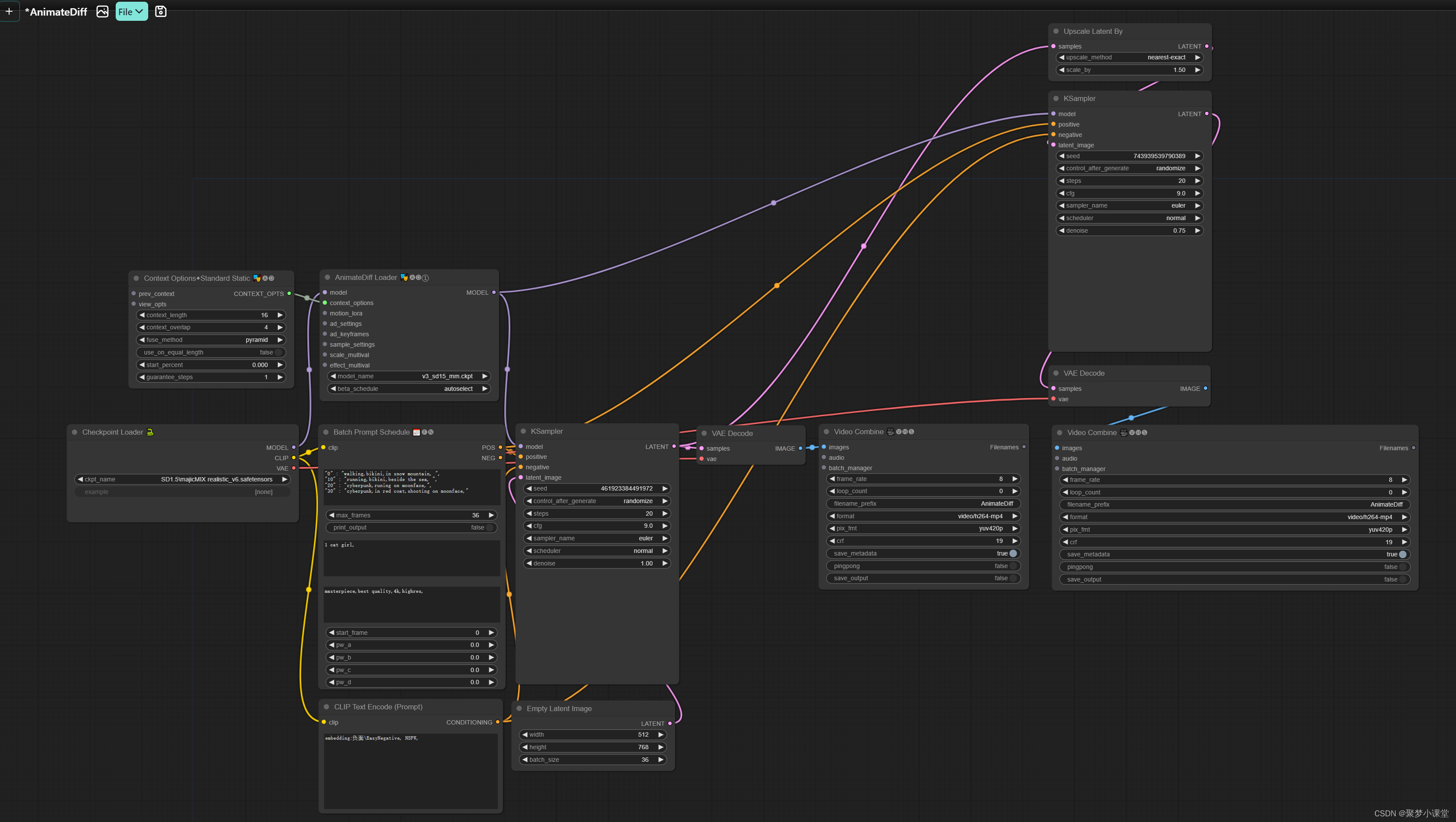Collapse the KSampler node with denoise 0.75
This screenshot has height=822, width=1456.
[x=1056, y=98]
